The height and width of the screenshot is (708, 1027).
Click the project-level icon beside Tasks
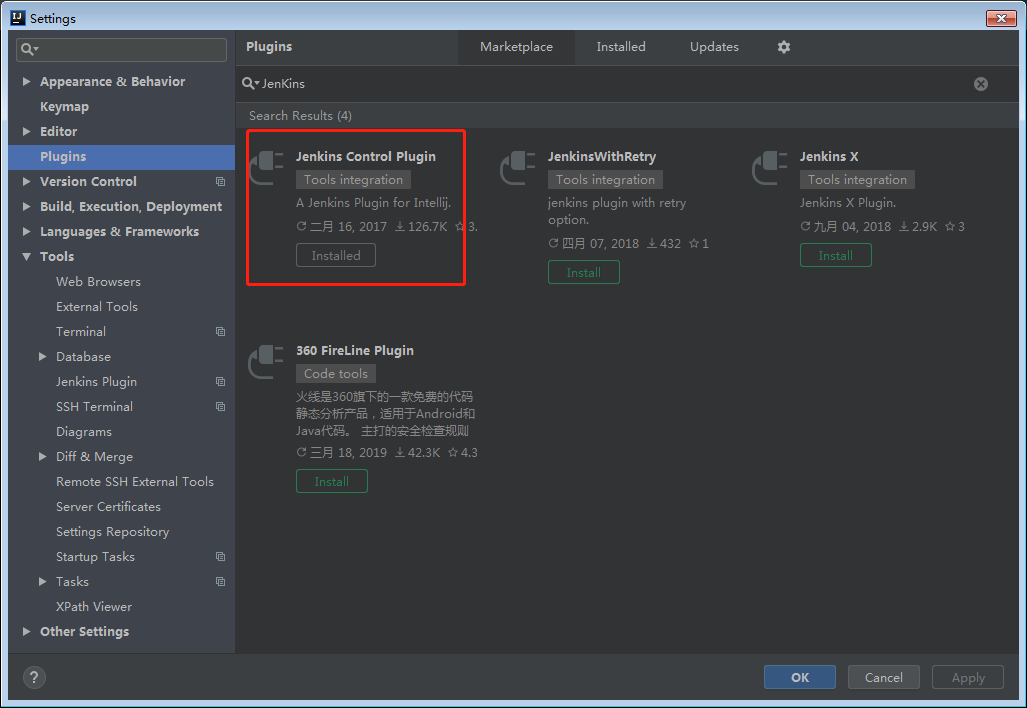[x=221, y=582]
